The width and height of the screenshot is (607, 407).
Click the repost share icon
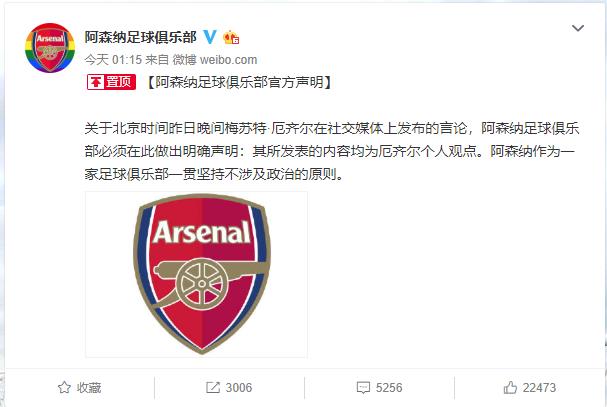tap(213, 387)
